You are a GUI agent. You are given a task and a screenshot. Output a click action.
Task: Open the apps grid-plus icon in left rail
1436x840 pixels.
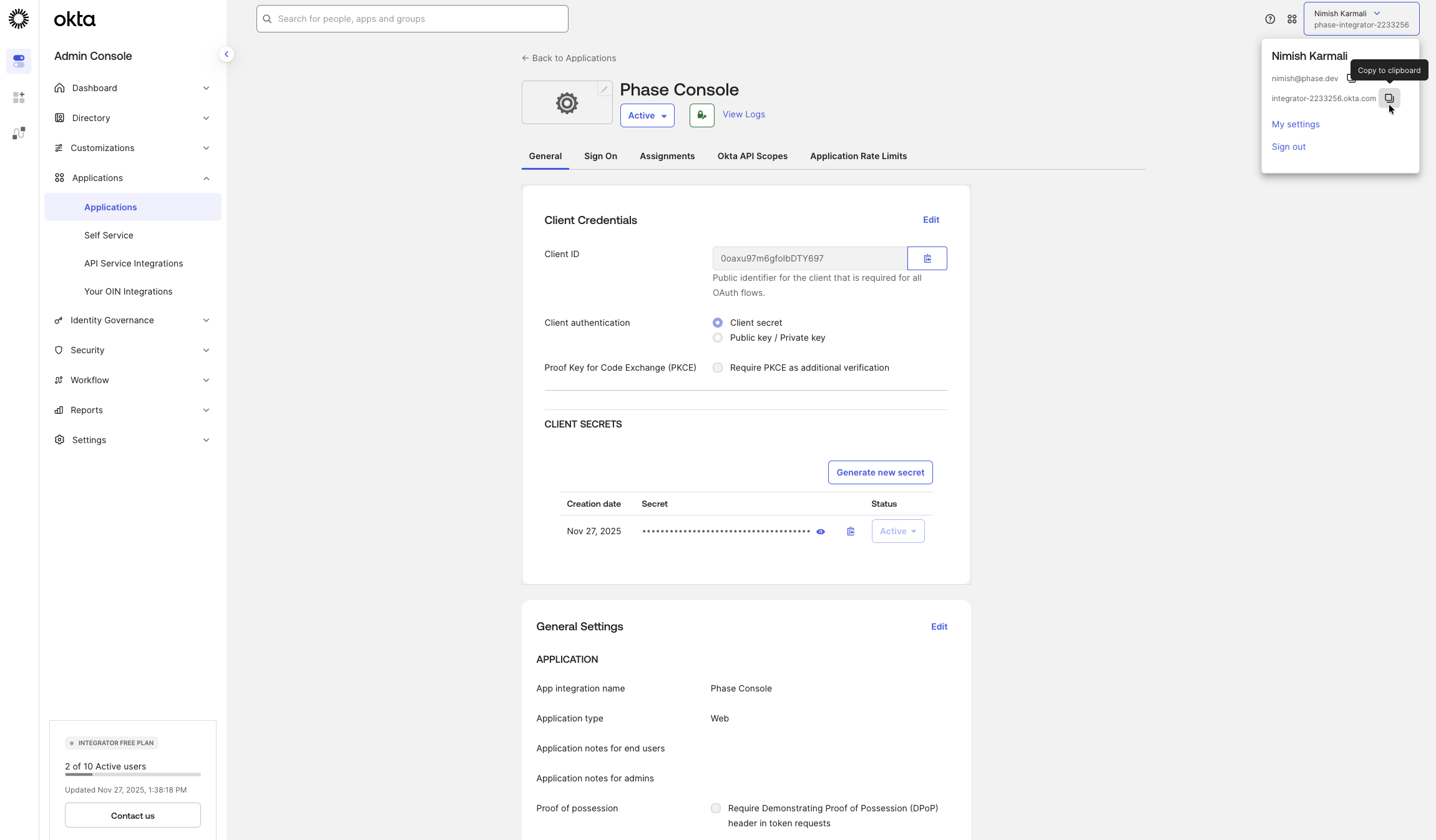tap(19, 97)
